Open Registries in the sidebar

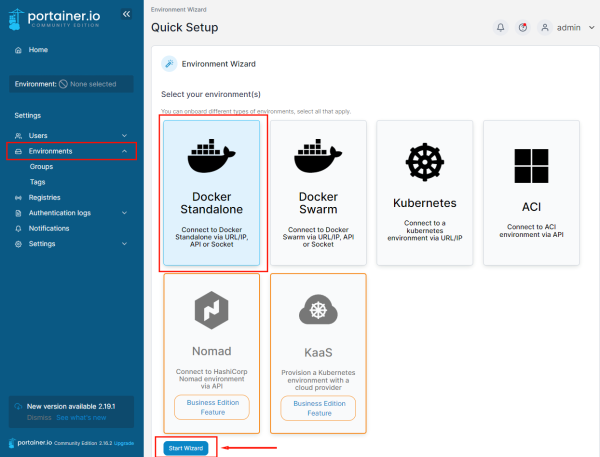45,197
